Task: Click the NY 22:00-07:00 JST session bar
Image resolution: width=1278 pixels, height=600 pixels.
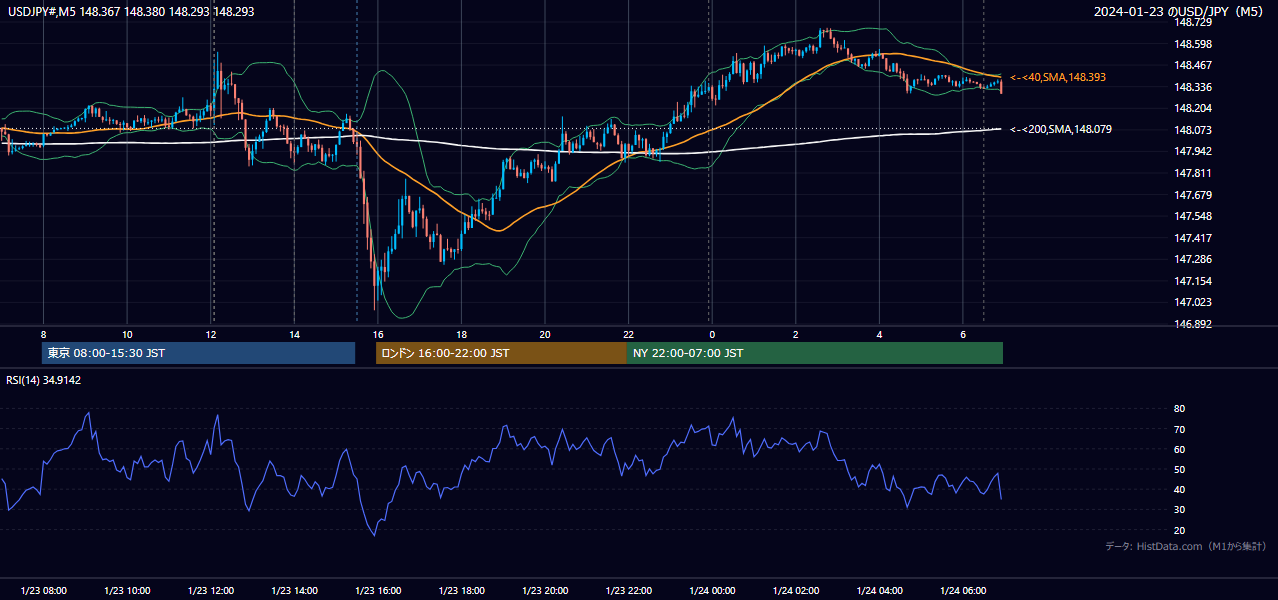Action: [x=815, y=353]
